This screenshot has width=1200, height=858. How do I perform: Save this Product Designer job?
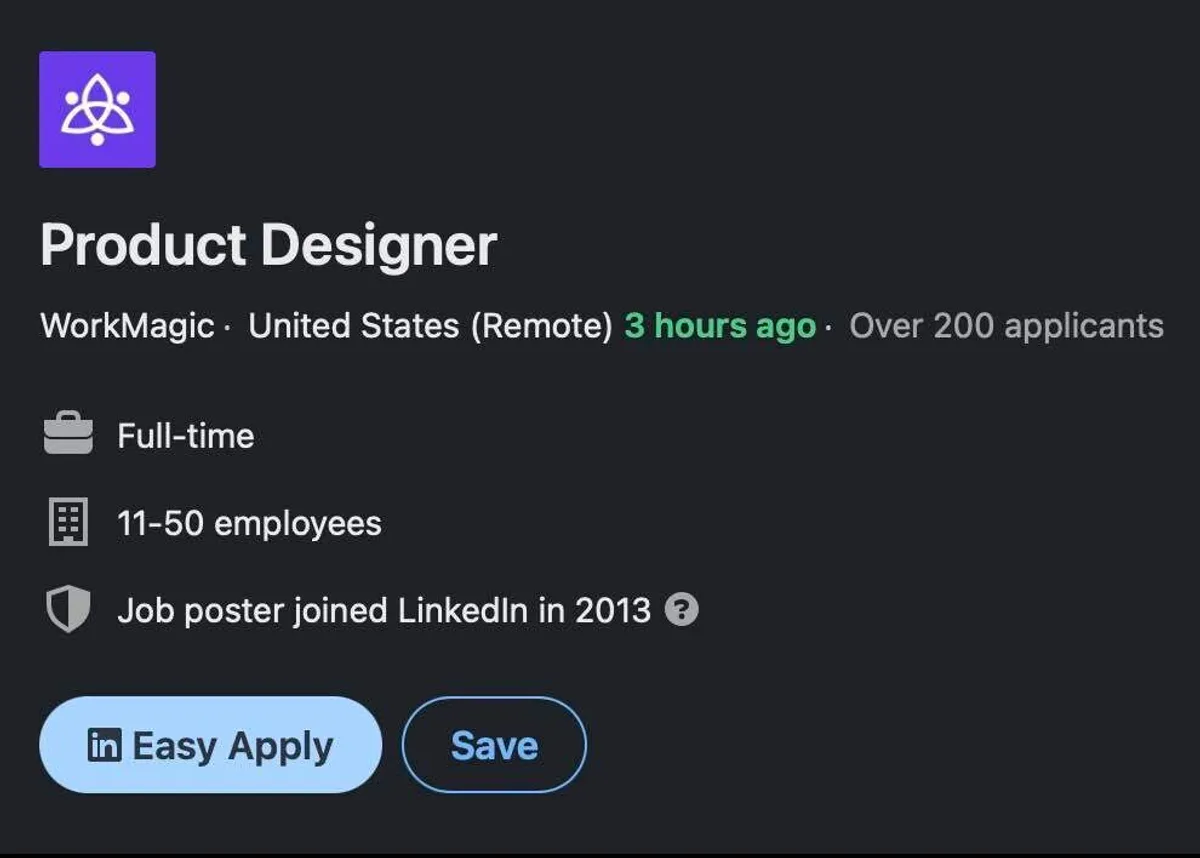494,745
